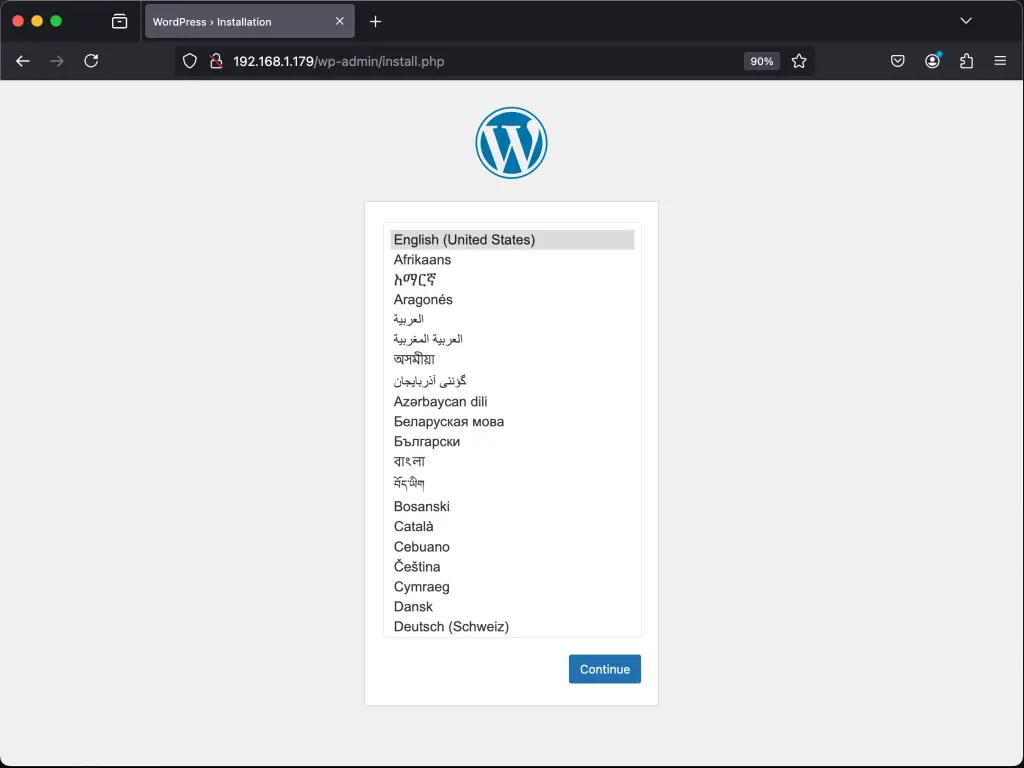Open the extensions icon in the toolbar
Viewport: 1024px width, 768px height.
965,61
